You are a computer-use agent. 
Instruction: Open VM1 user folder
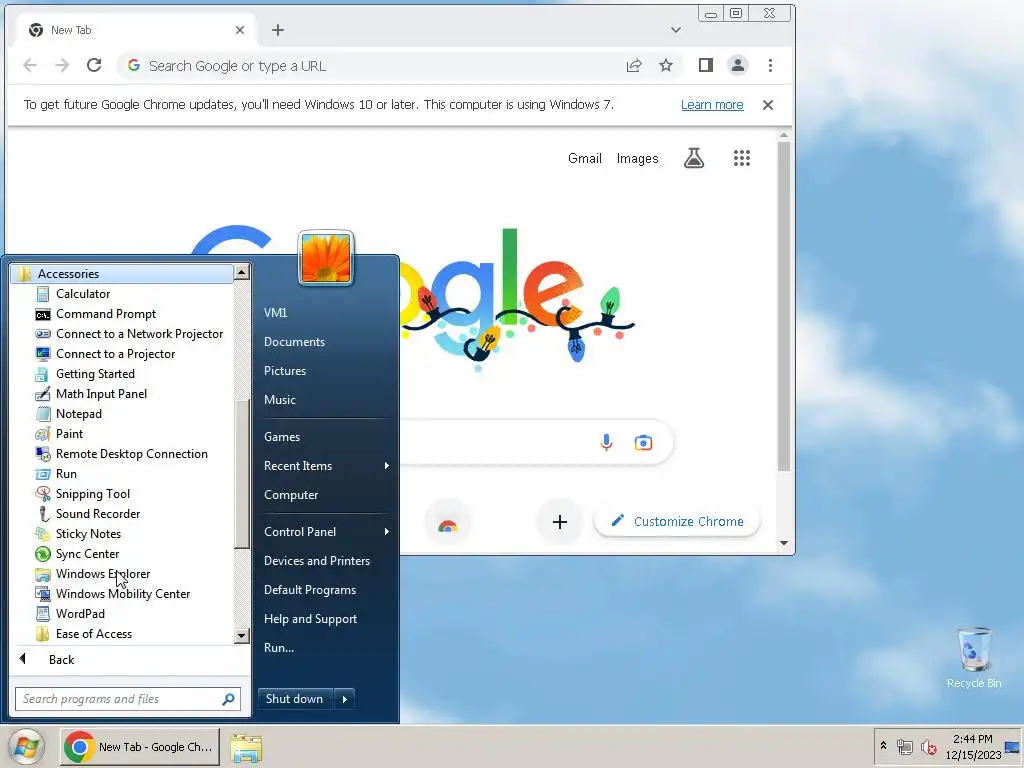pyautogui.click(x=276, y=313)
